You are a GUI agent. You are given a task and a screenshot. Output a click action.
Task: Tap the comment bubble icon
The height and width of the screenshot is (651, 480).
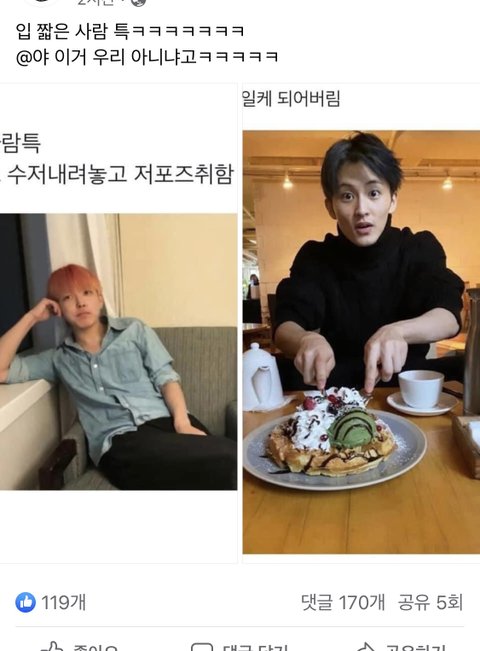(x=202, y=648)
